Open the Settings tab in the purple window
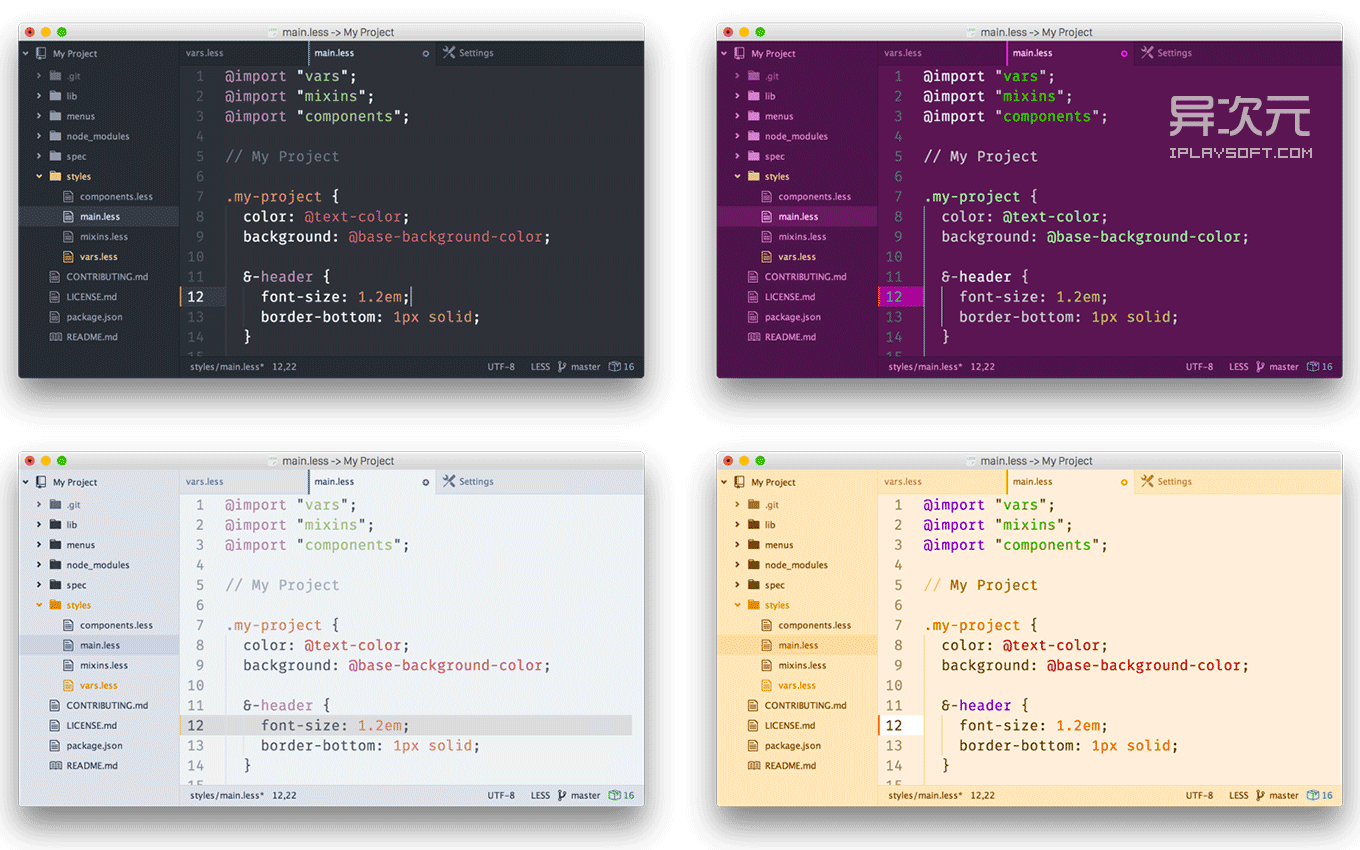 (1174, 53)
